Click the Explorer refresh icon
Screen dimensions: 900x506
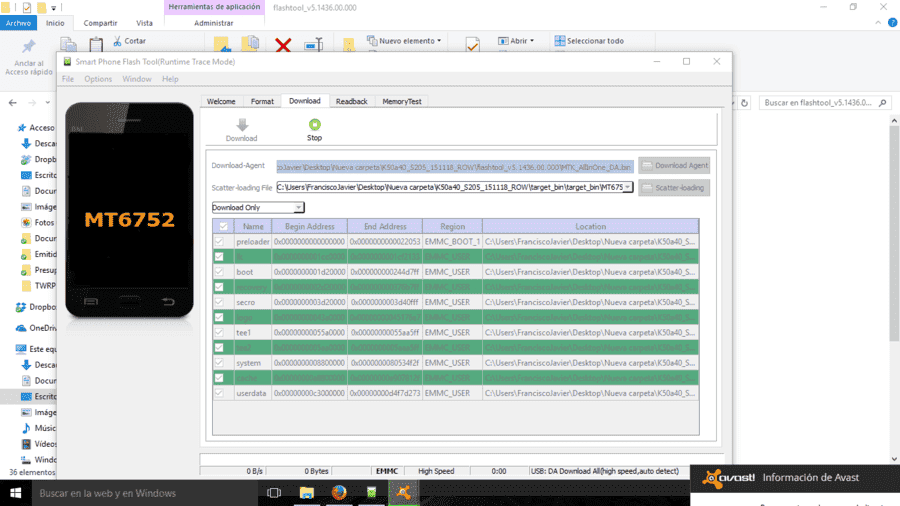[744, 103]
